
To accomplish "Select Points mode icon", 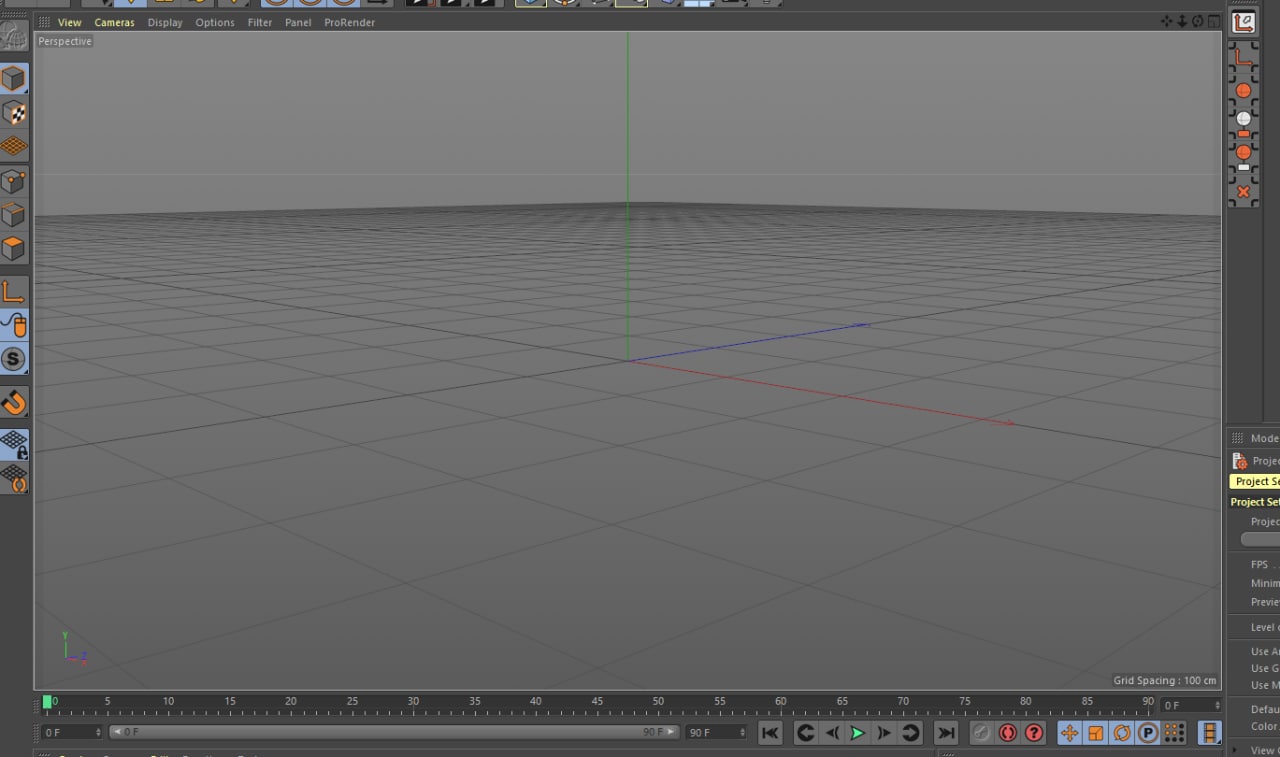I will (x=13, y=182).
